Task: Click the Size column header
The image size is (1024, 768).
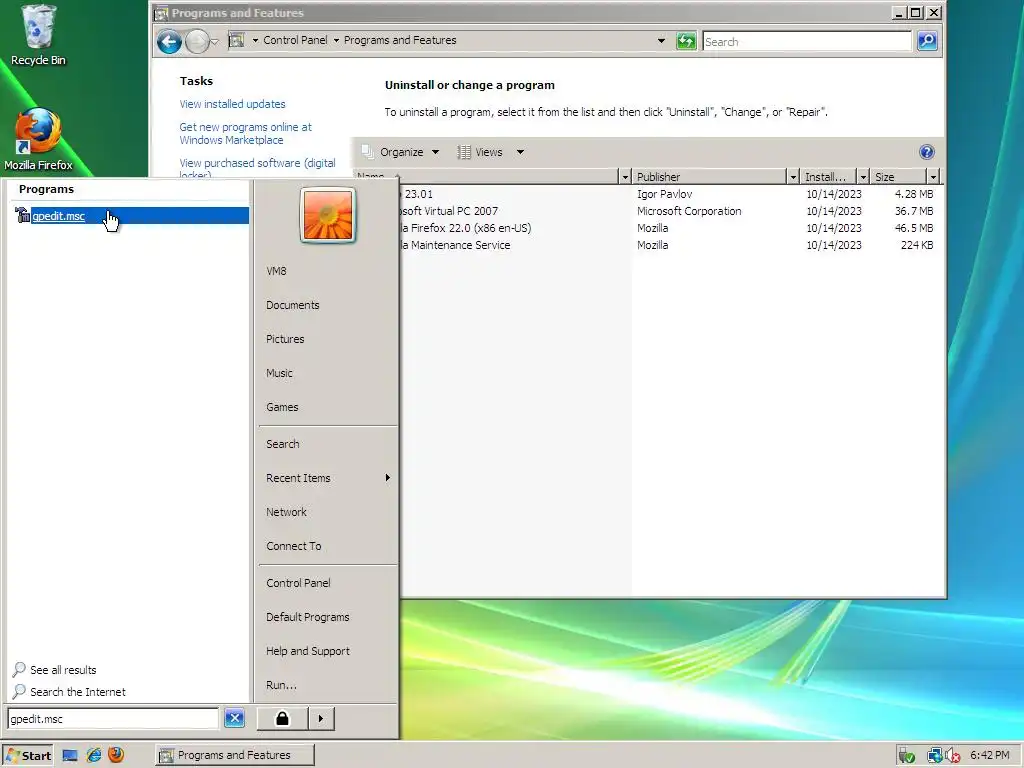Action: 898,177
